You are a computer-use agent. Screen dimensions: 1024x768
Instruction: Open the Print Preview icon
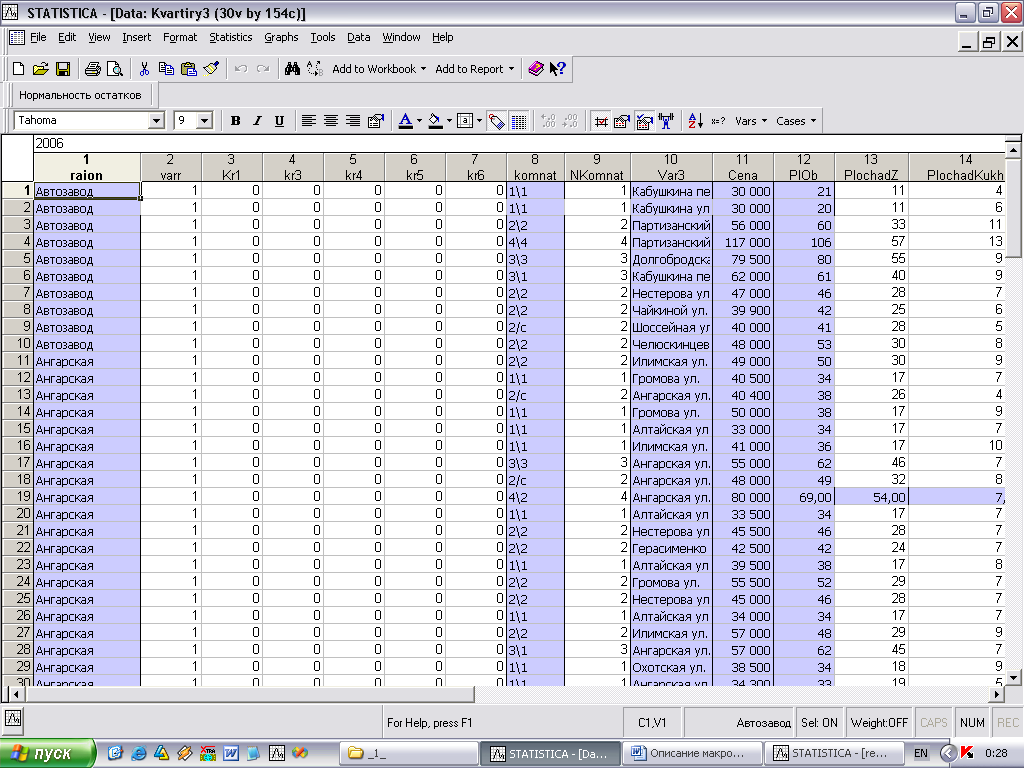tap(114, 69)
